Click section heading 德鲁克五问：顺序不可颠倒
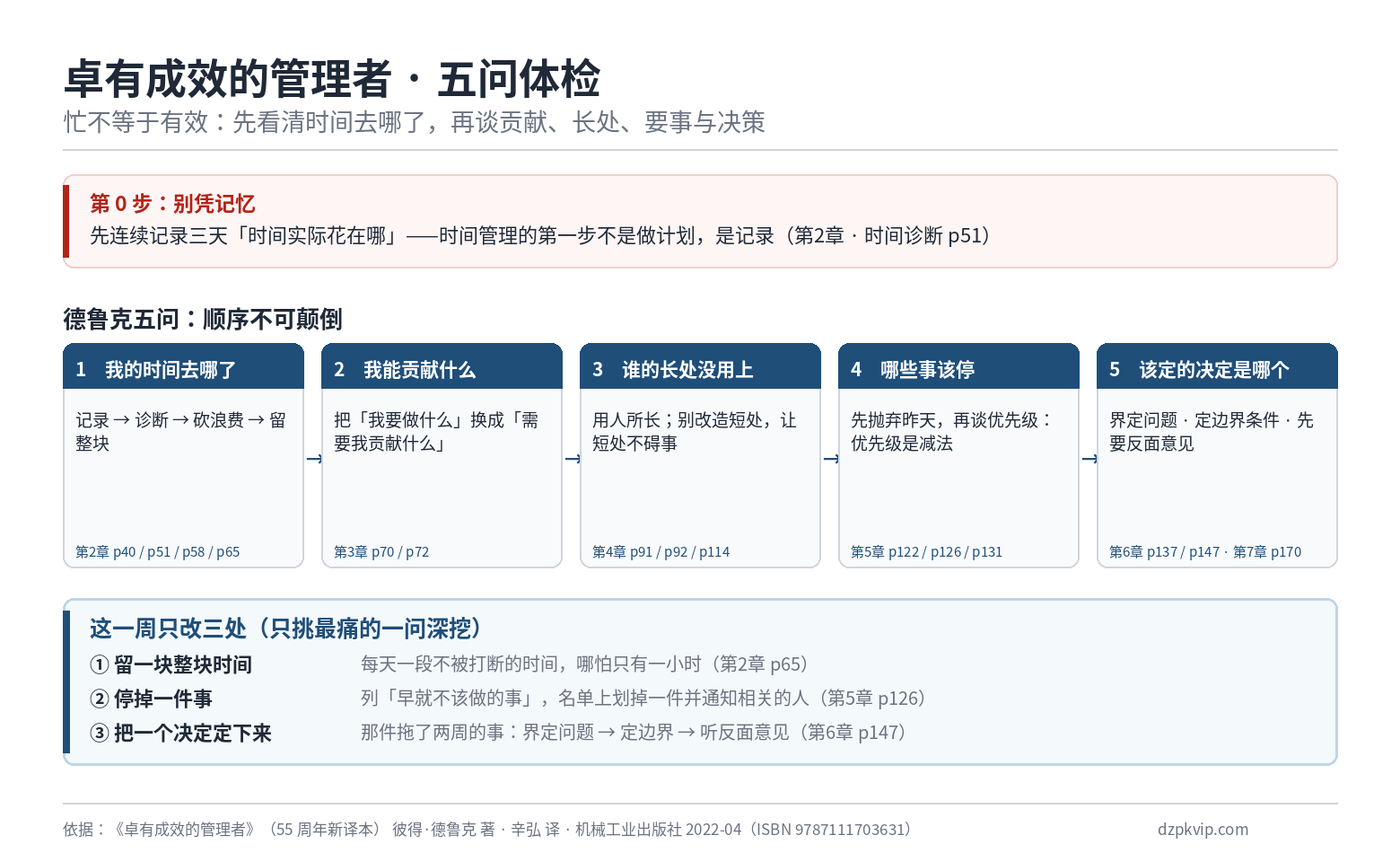Viewport: 1400px width, 853px height. click(x=203, y=320)
